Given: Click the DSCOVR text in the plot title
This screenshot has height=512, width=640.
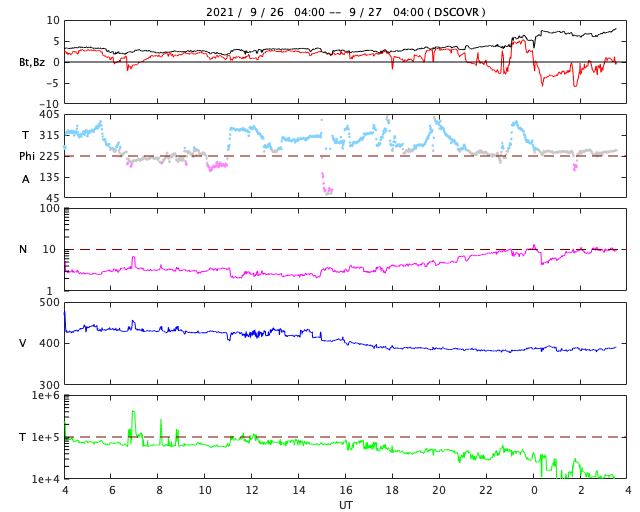Looking at the screenshot, I should tap(456, 12).
